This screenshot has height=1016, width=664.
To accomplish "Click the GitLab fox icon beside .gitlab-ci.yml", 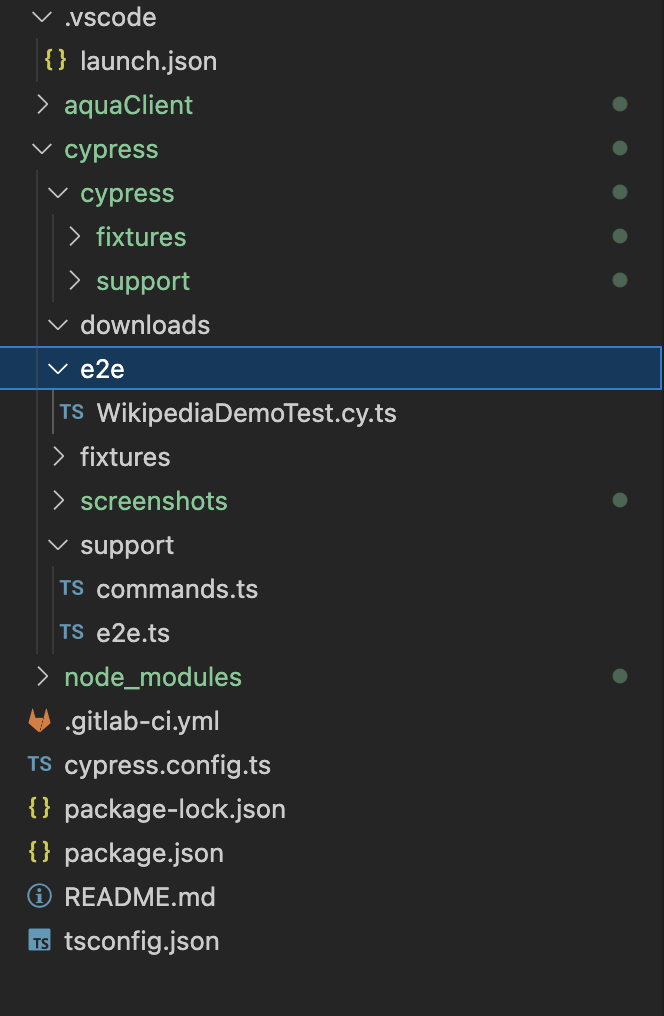I will [x=39, y=721].
